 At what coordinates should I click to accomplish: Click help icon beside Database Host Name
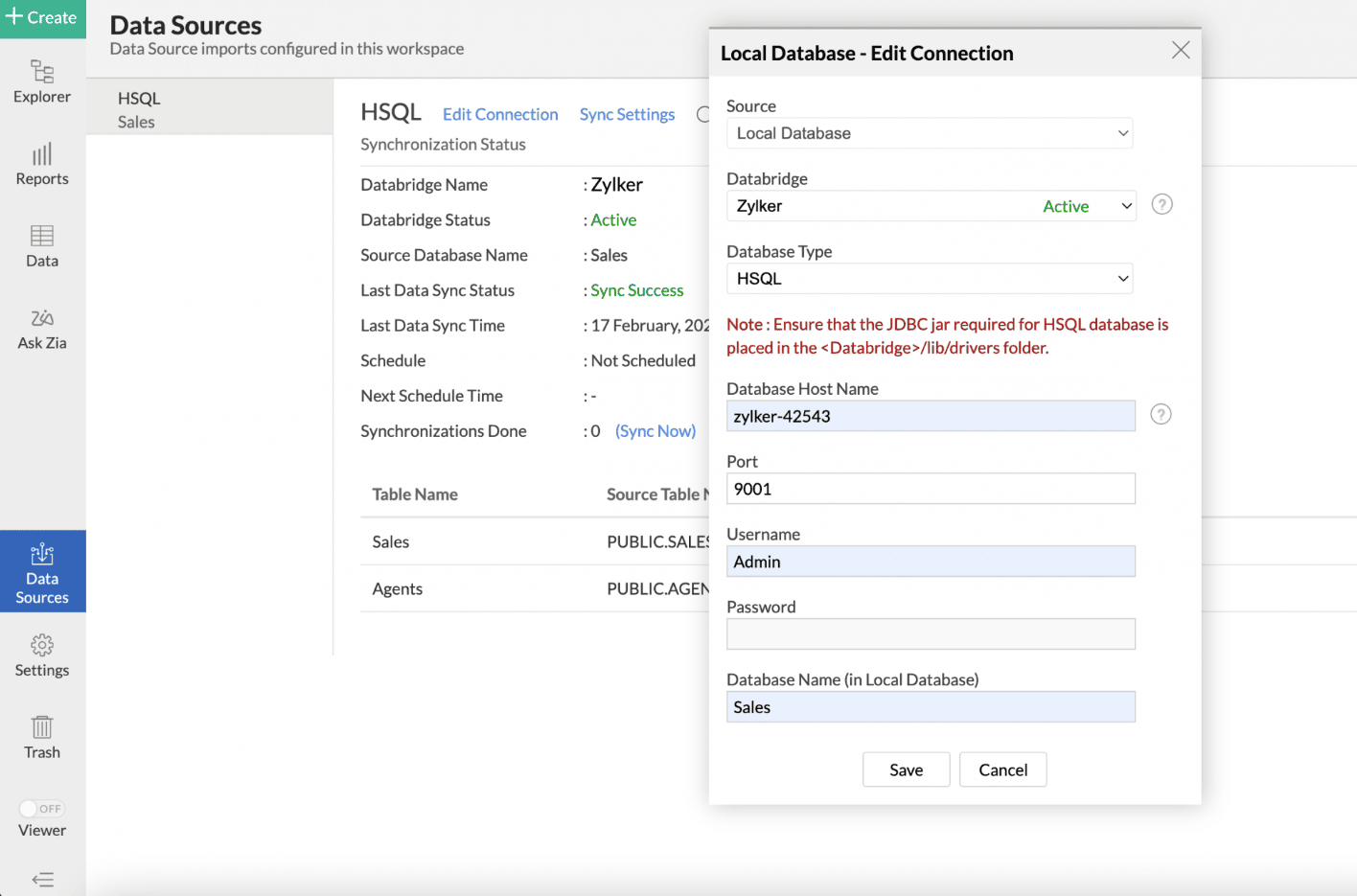click(x=1161, y=414)
